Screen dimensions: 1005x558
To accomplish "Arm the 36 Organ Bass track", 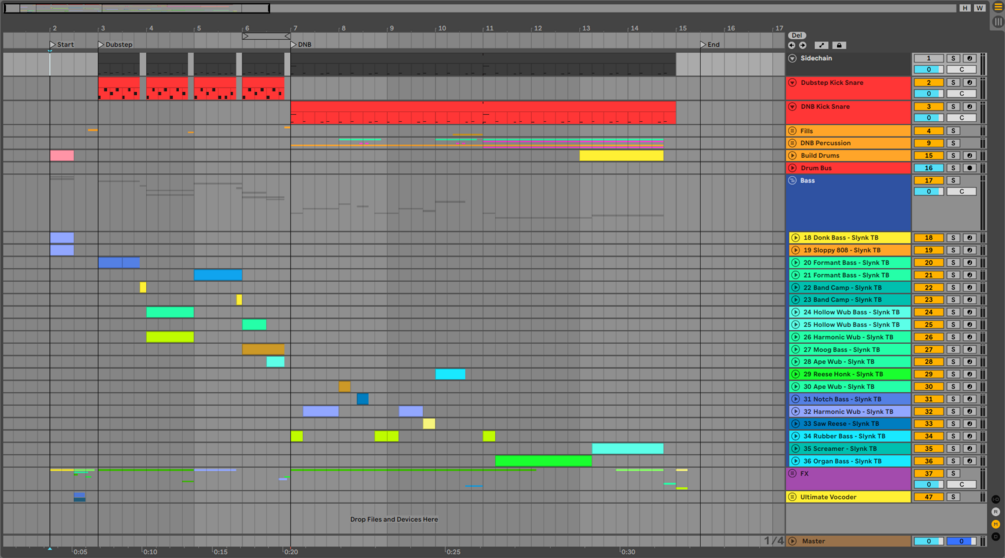I will point(969,461).
